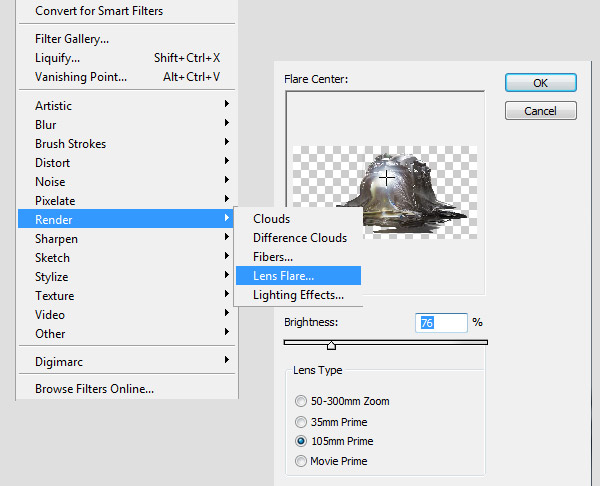Select the highlighted Render menu item

[x=126, y=219]
